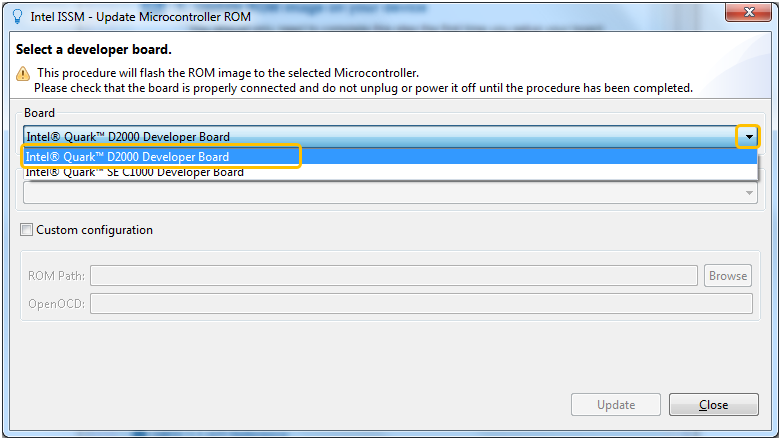Click the Custom configuration label text
Image resolution: width=782 pixels, height=440 pixels.
(95, 230)
